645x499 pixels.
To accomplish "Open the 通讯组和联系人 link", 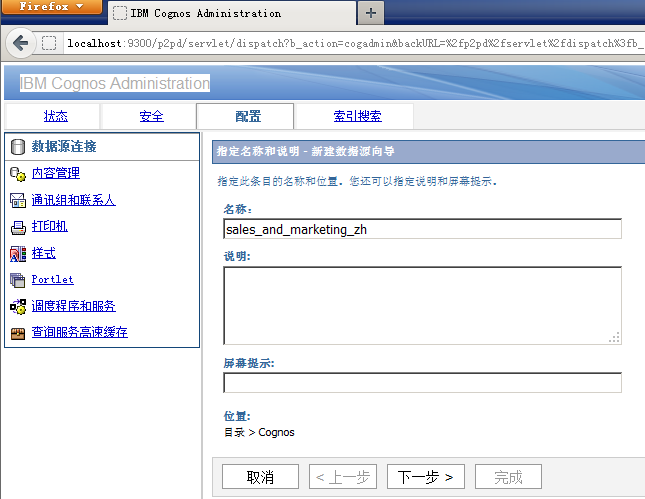I will click(74, 200).
